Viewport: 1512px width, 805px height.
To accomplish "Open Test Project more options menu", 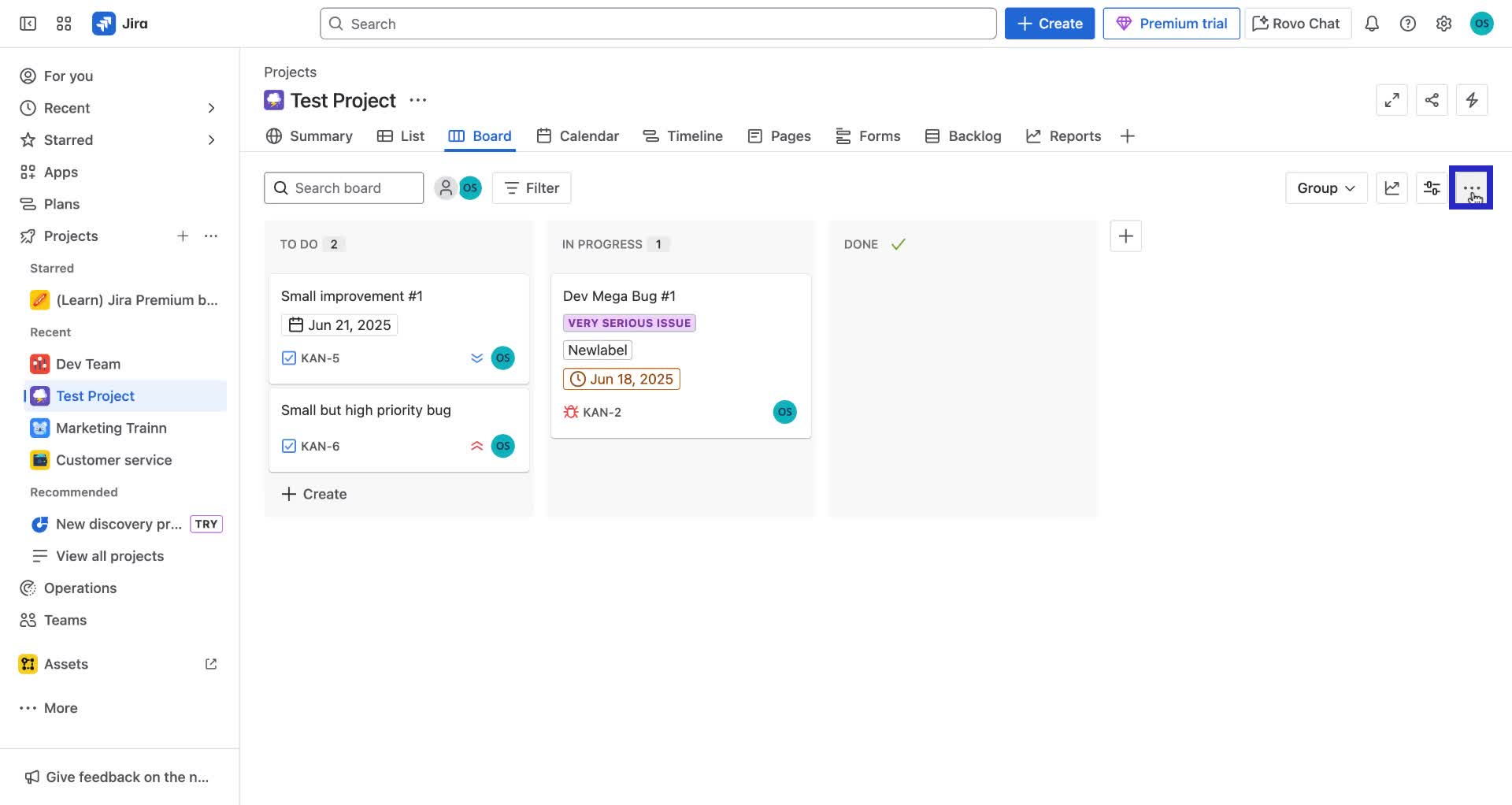I will [418, 100].
